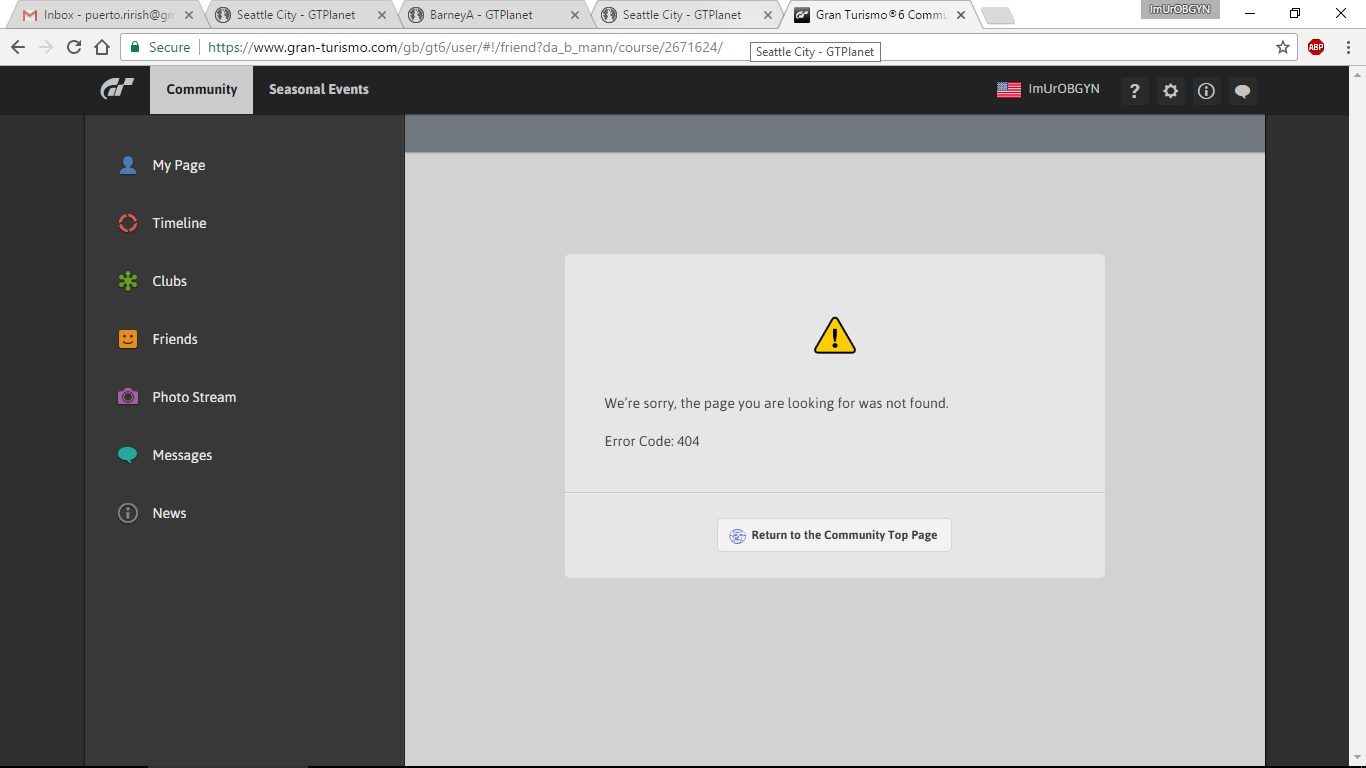The image size is (1366, 768).
Task: Reload the page
Action: pos(74,47)
